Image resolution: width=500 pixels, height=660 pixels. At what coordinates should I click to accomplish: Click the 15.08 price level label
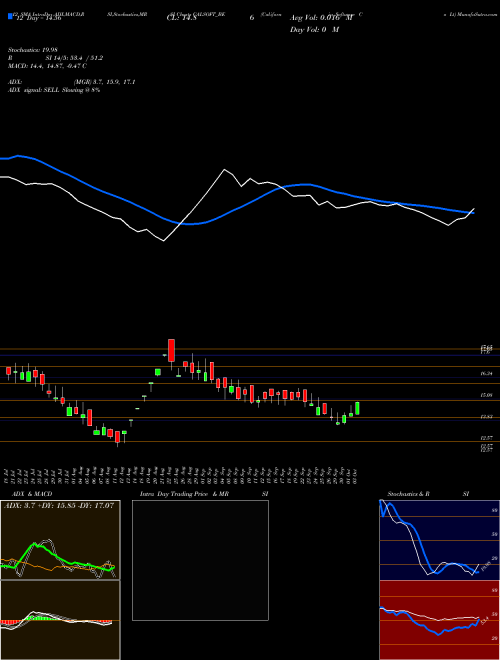[487, 395]
